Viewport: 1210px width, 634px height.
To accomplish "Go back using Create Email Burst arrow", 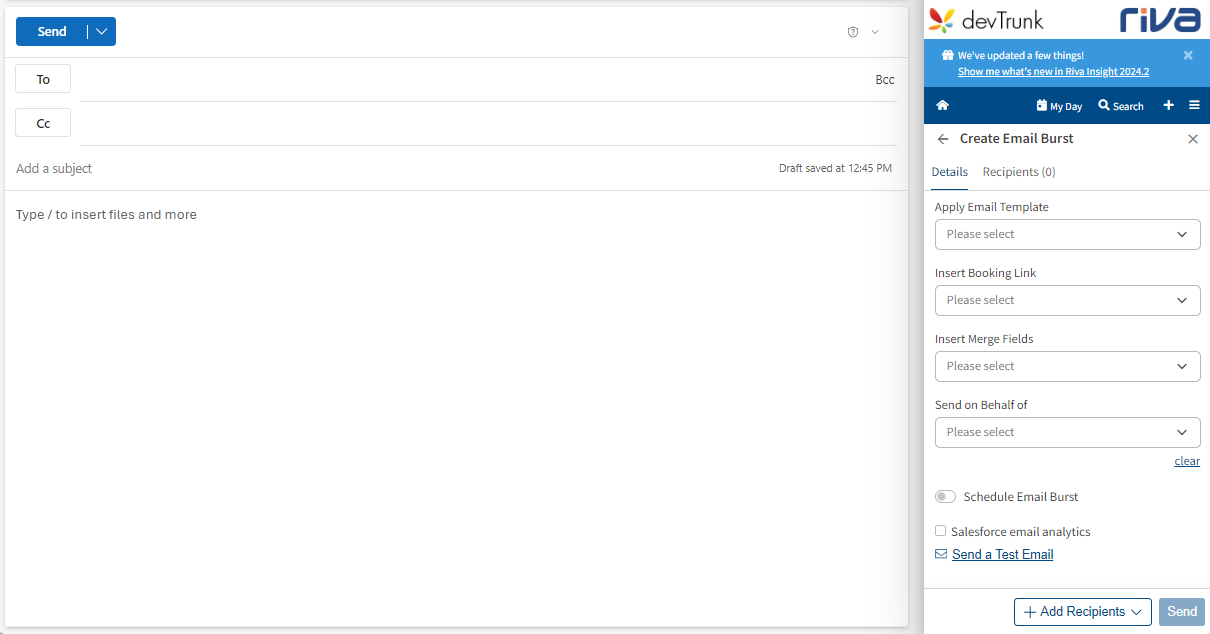I will coord(943,139).
